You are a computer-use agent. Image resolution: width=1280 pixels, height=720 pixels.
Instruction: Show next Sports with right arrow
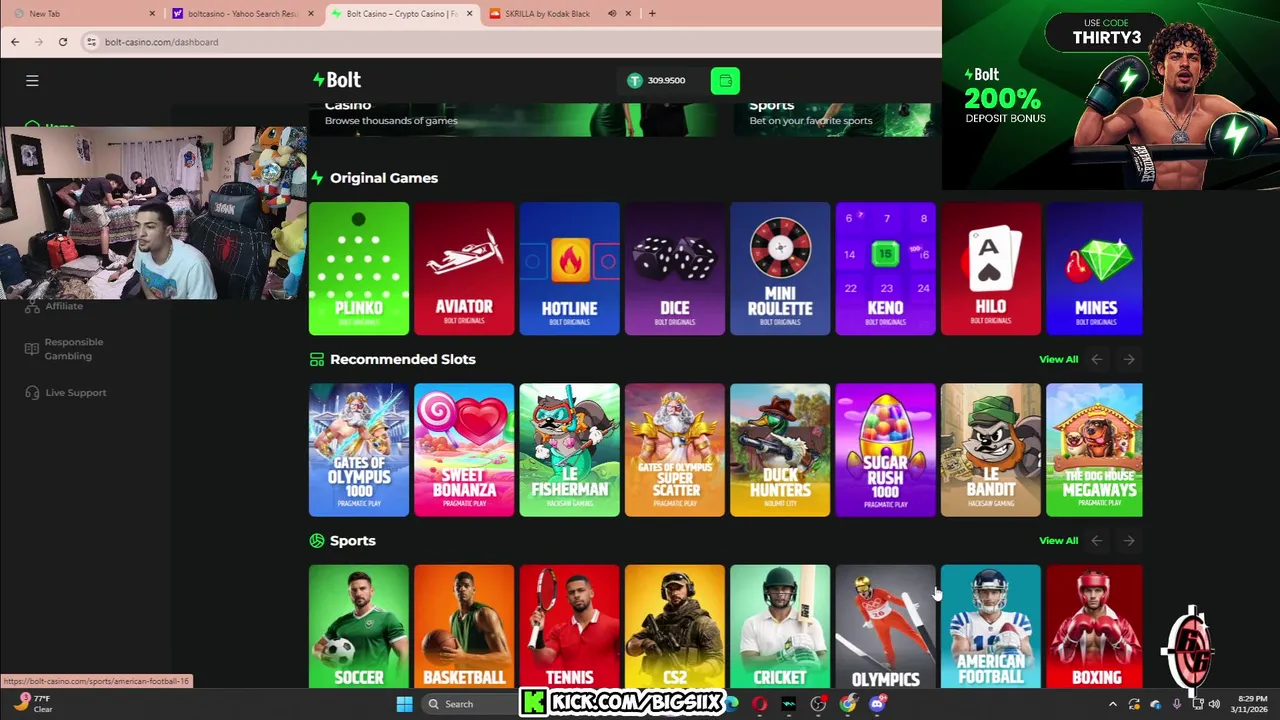(x=1129, y=540)
